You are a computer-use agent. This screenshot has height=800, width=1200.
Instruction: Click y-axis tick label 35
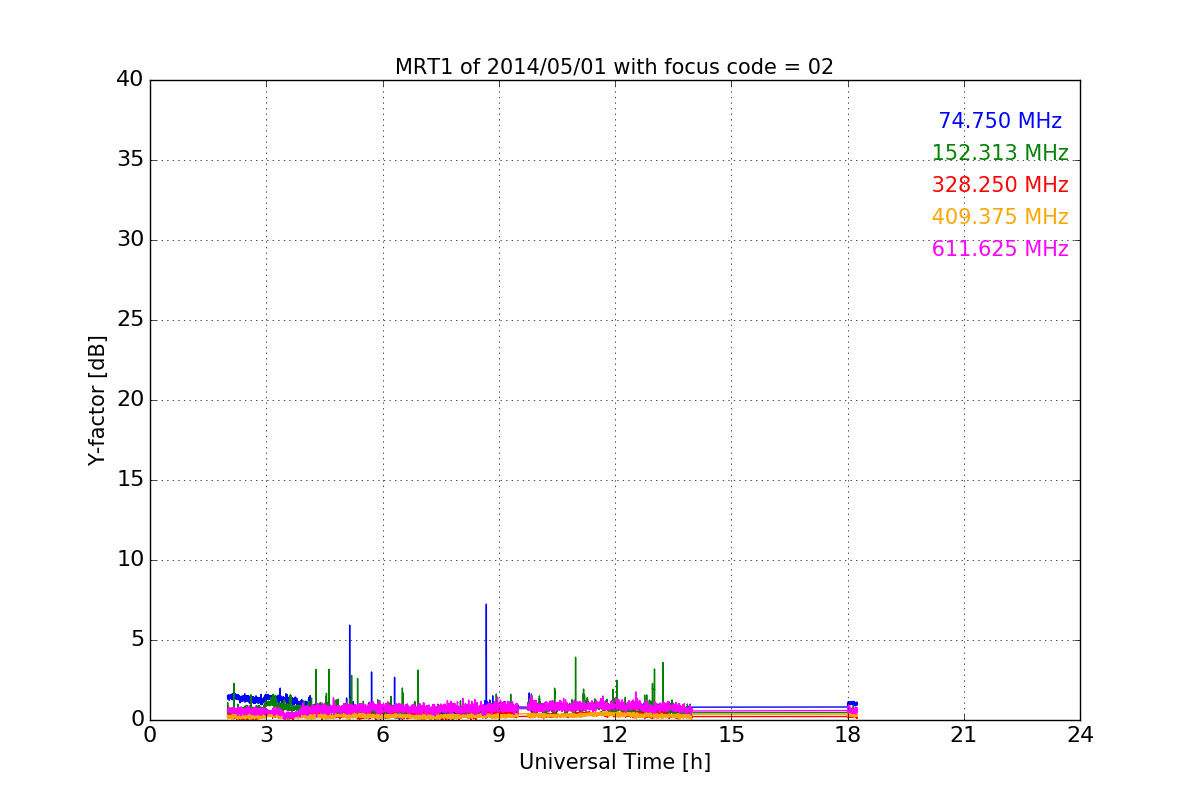click(130, 160)
